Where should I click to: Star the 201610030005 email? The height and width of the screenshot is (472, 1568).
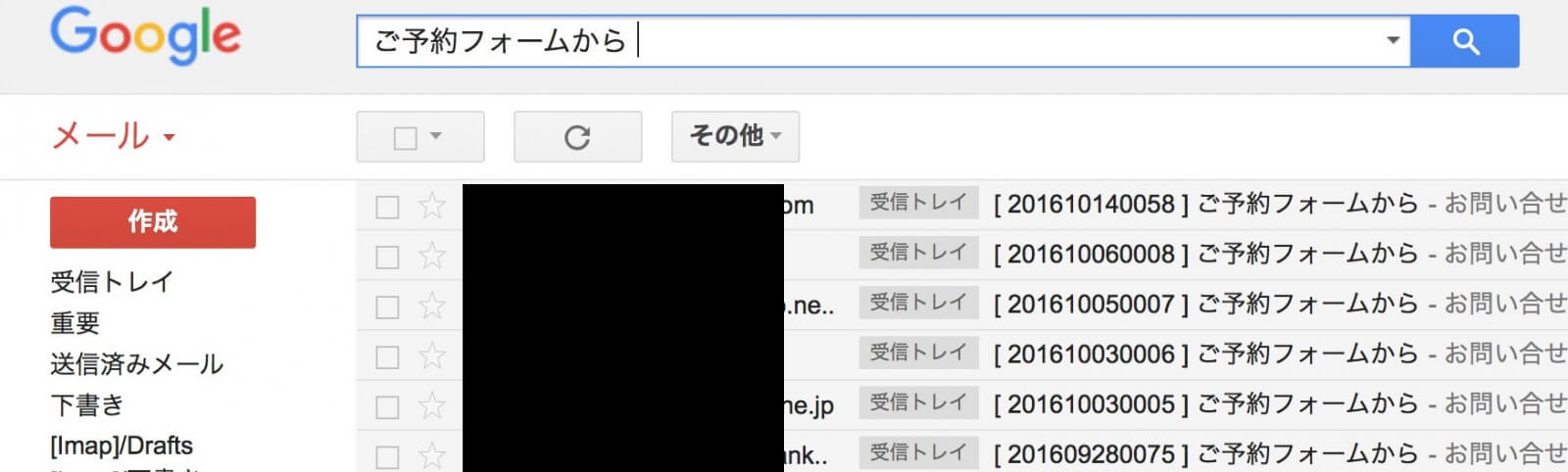(x=432, y=405)
